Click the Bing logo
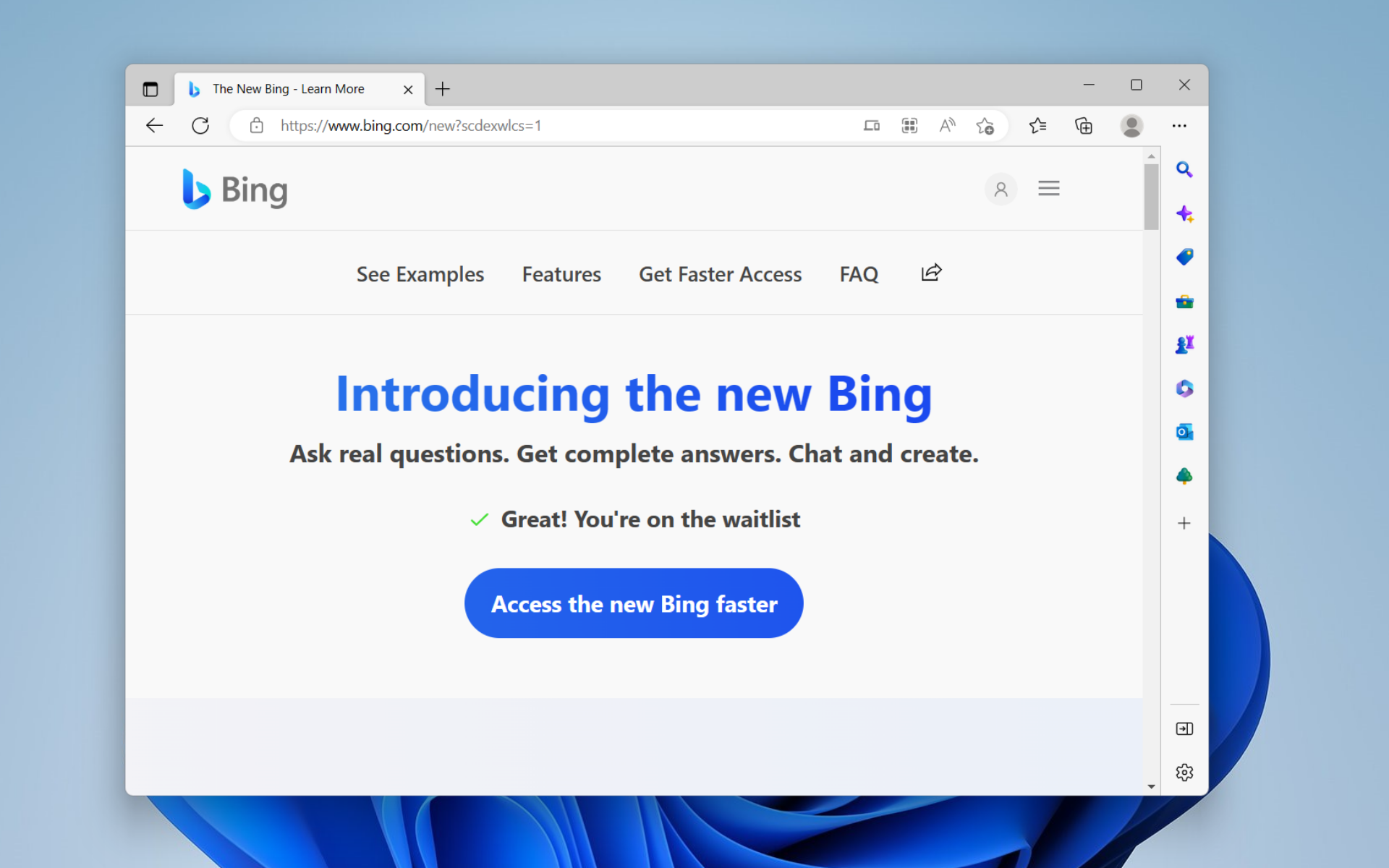 [234, 190]
